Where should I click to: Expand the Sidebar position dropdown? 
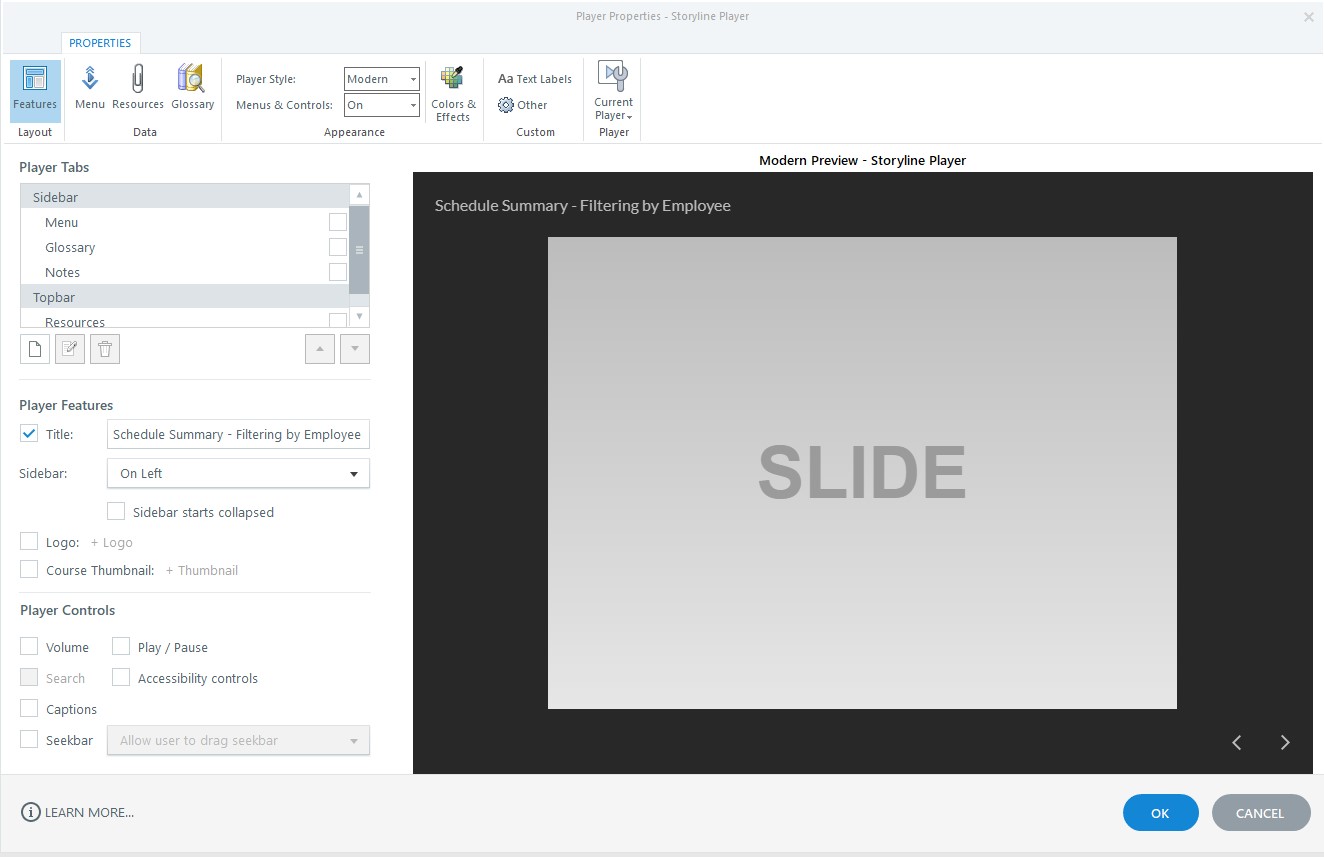pos(238,474)
